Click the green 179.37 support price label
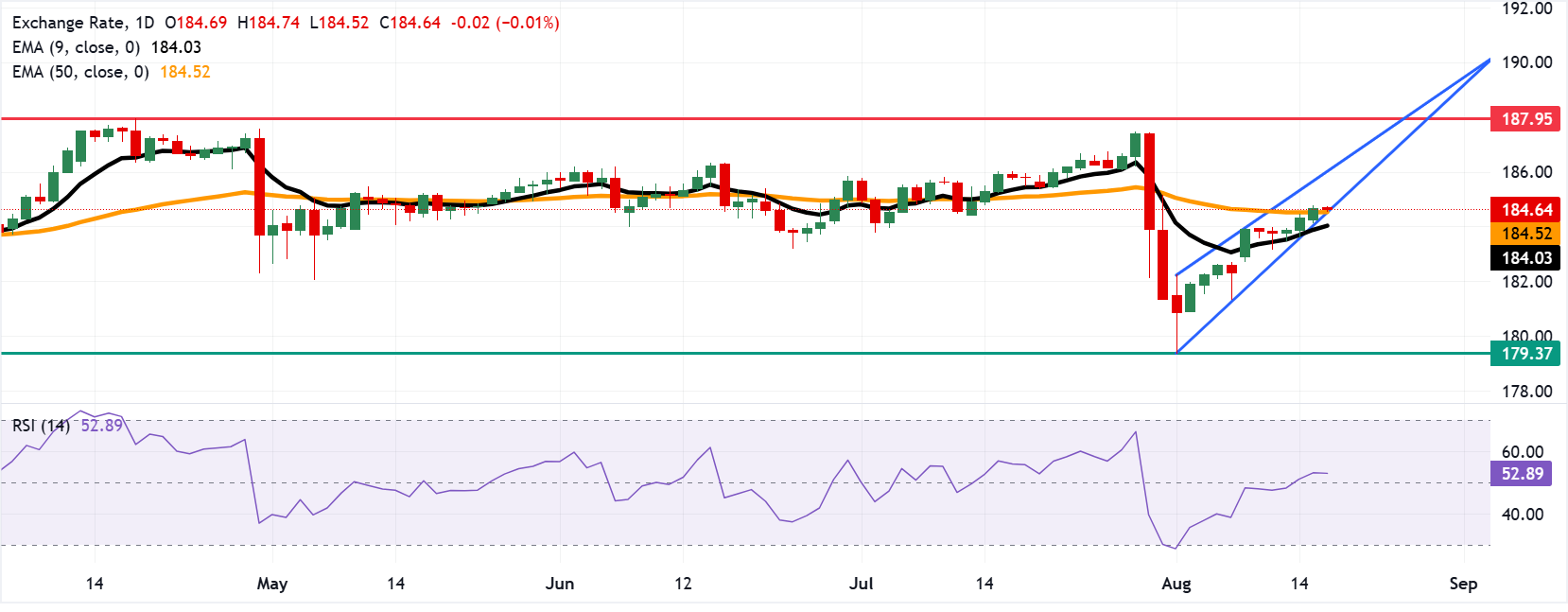Image resolution: width=1568 pixels, height=612 pixels. (1525, 354)
